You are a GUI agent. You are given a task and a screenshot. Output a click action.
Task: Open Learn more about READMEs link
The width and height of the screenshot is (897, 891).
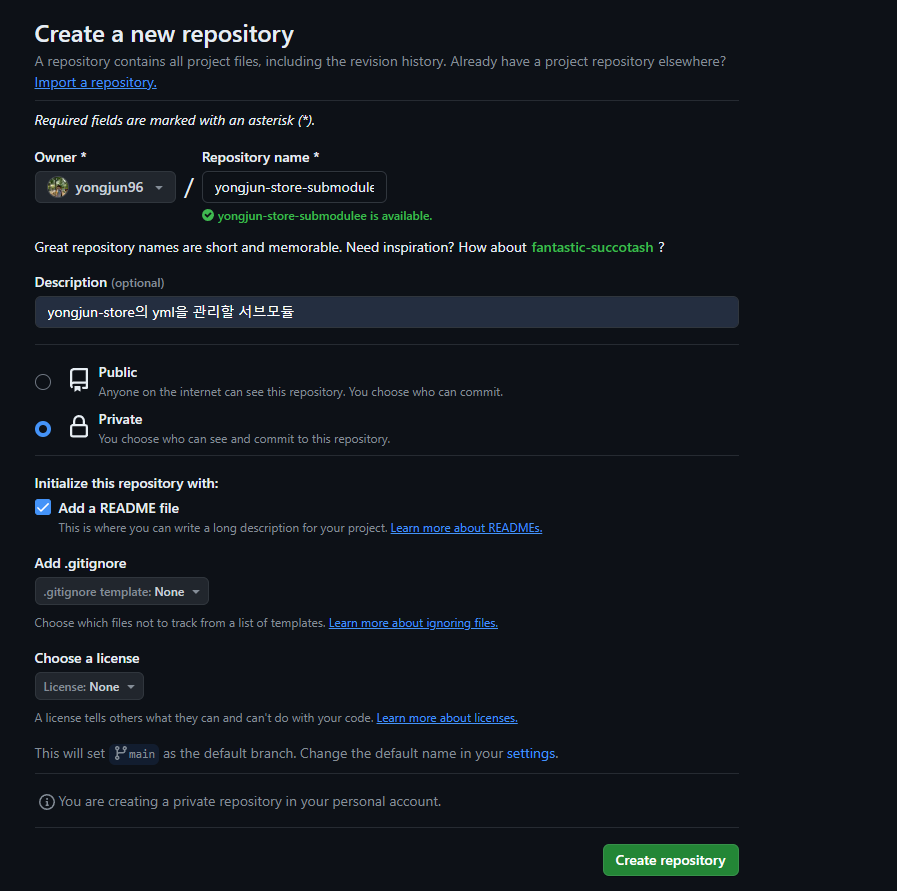(x=466, y=528)
